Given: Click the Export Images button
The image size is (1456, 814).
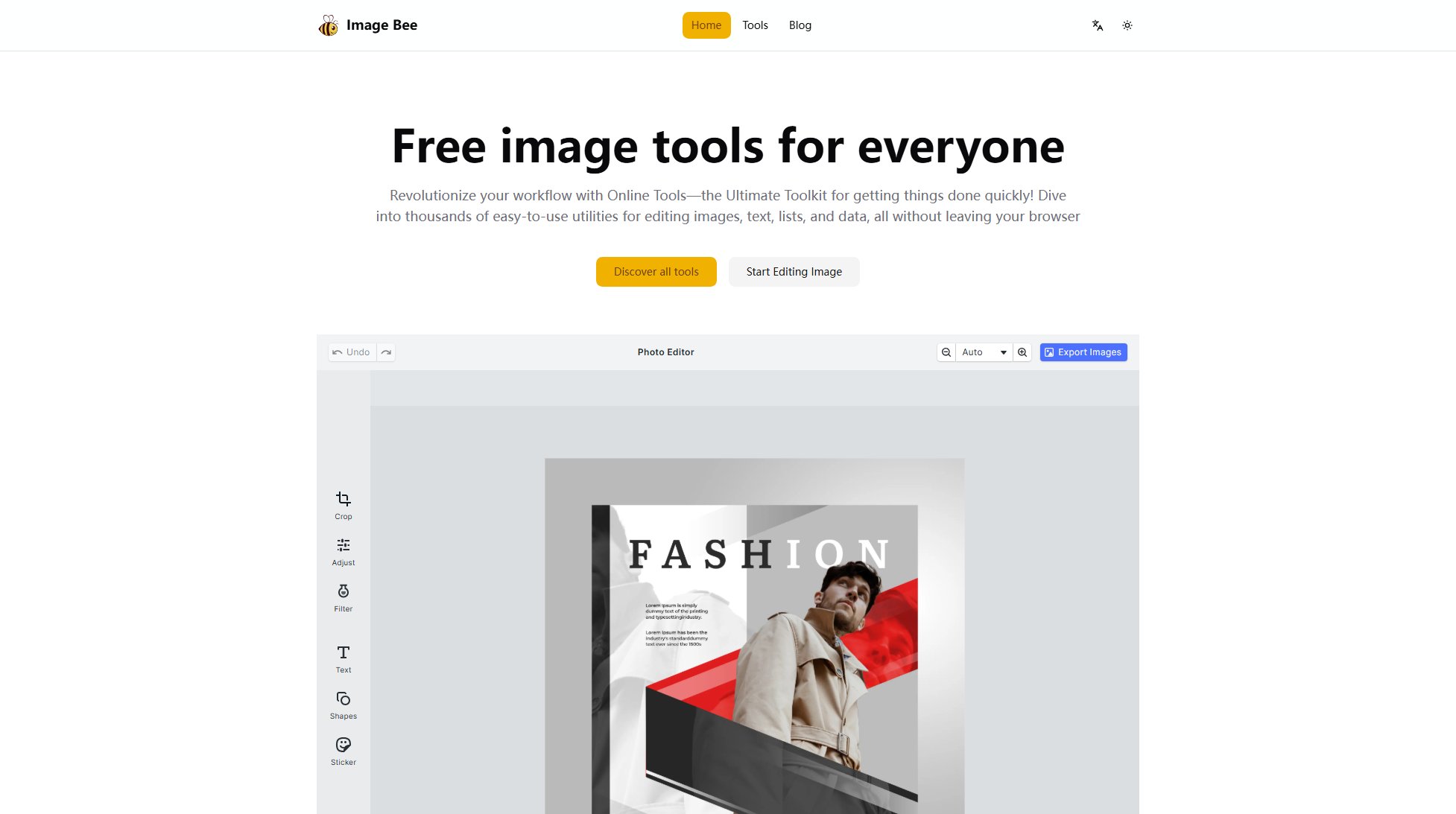Looking at the screenshot, I should [1083, 352].
